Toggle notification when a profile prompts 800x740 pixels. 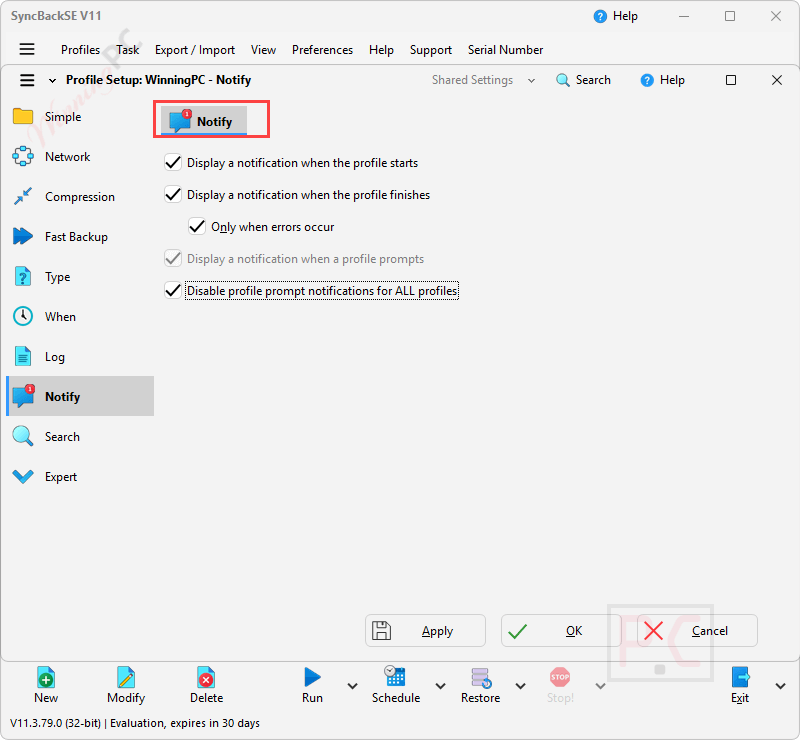pyautogui.click(x=173, y=258)
